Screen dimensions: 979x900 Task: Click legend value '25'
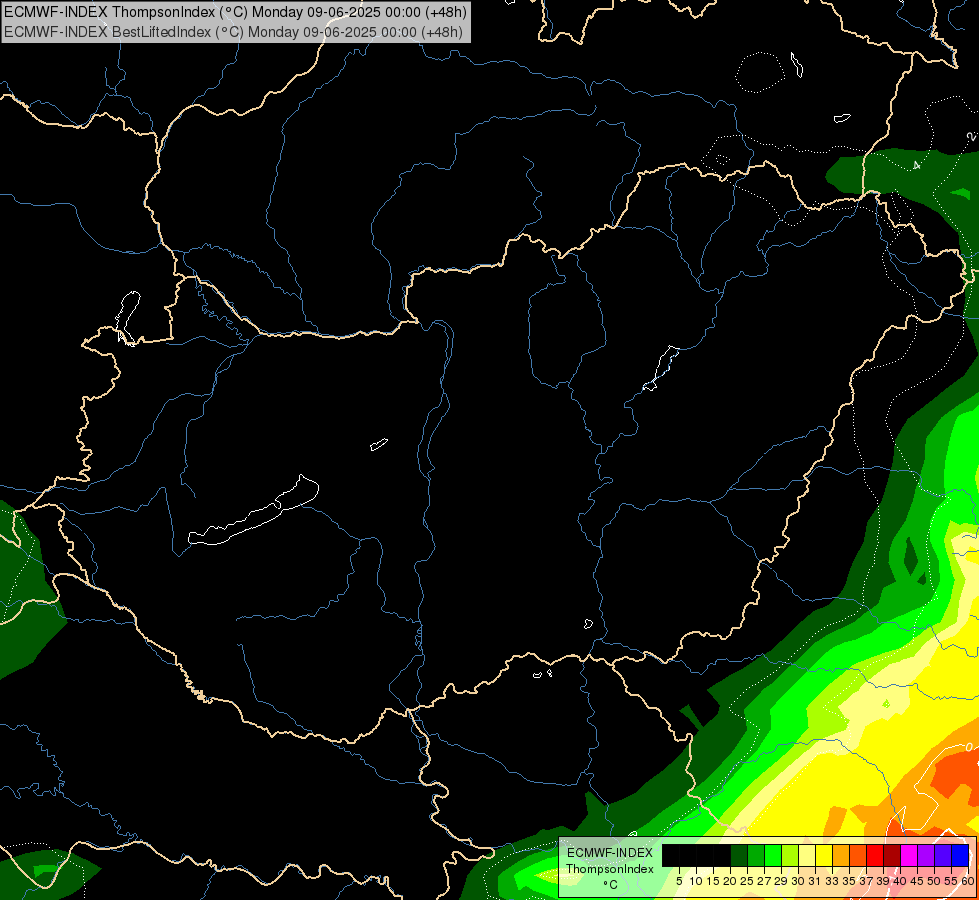pyautogui.click(x=747, y=881)
